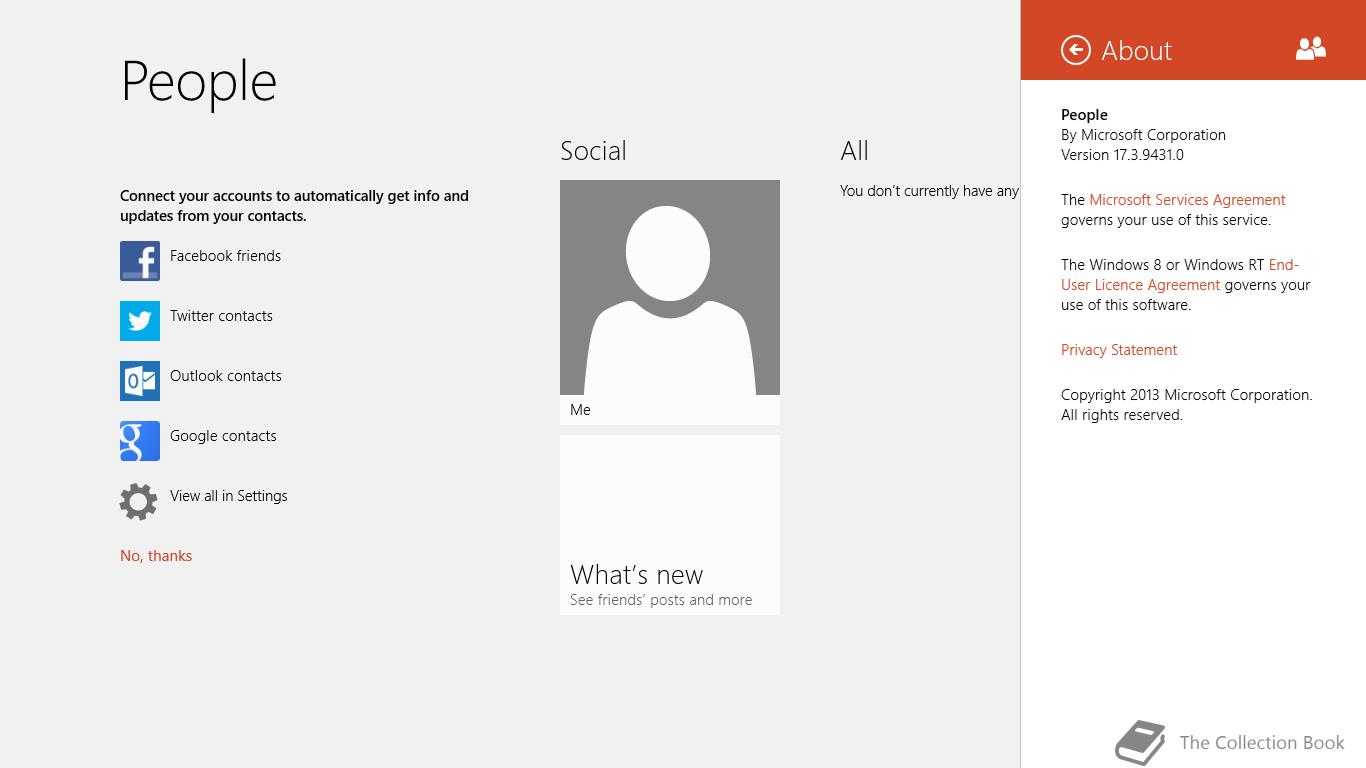Click the Facebook logo icon
The image size is (1366, 768).
(x=140, y=261)
